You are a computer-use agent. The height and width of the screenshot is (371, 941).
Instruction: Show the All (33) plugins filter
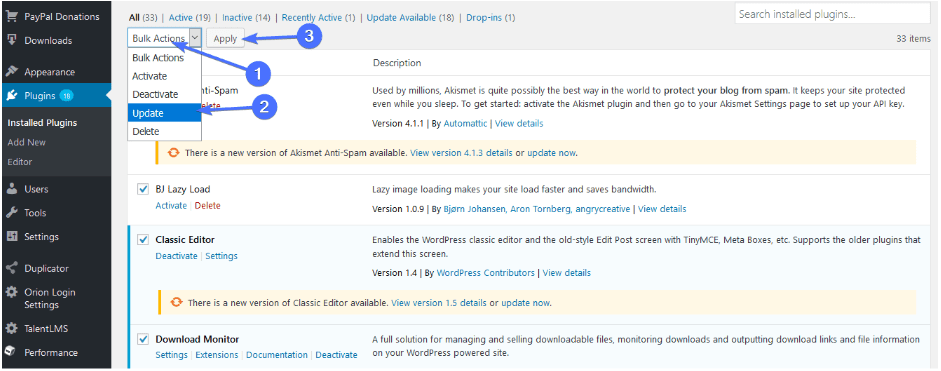143,18
